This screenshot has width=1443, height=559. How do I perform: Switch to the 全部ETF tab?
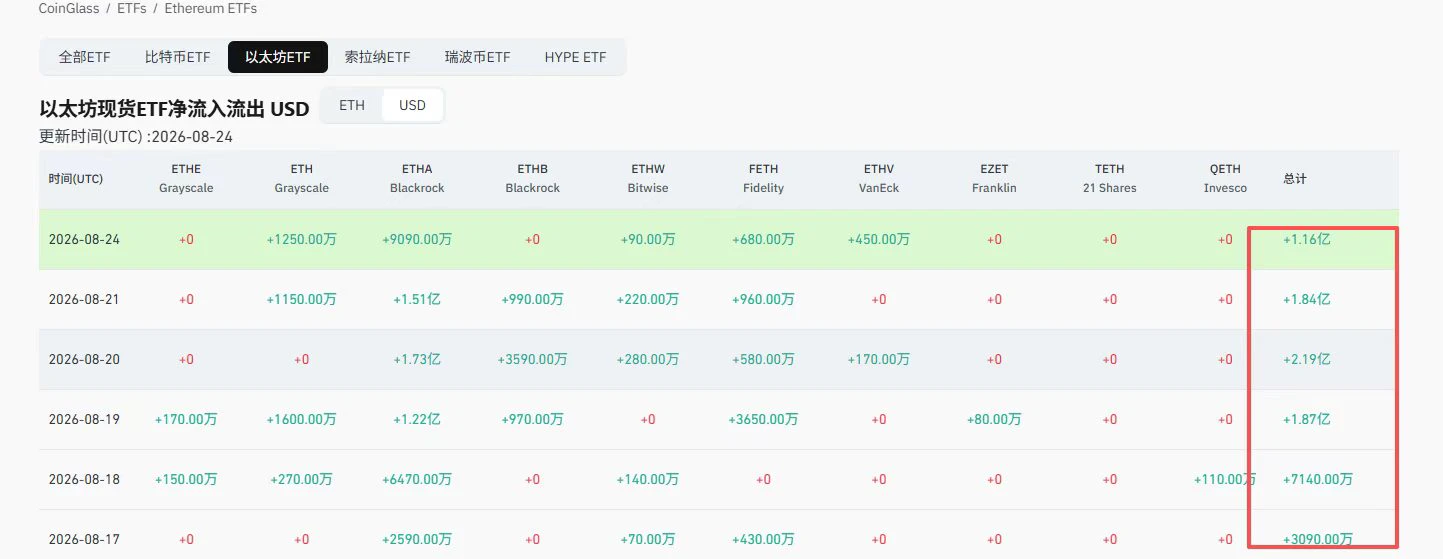[84, 57]
